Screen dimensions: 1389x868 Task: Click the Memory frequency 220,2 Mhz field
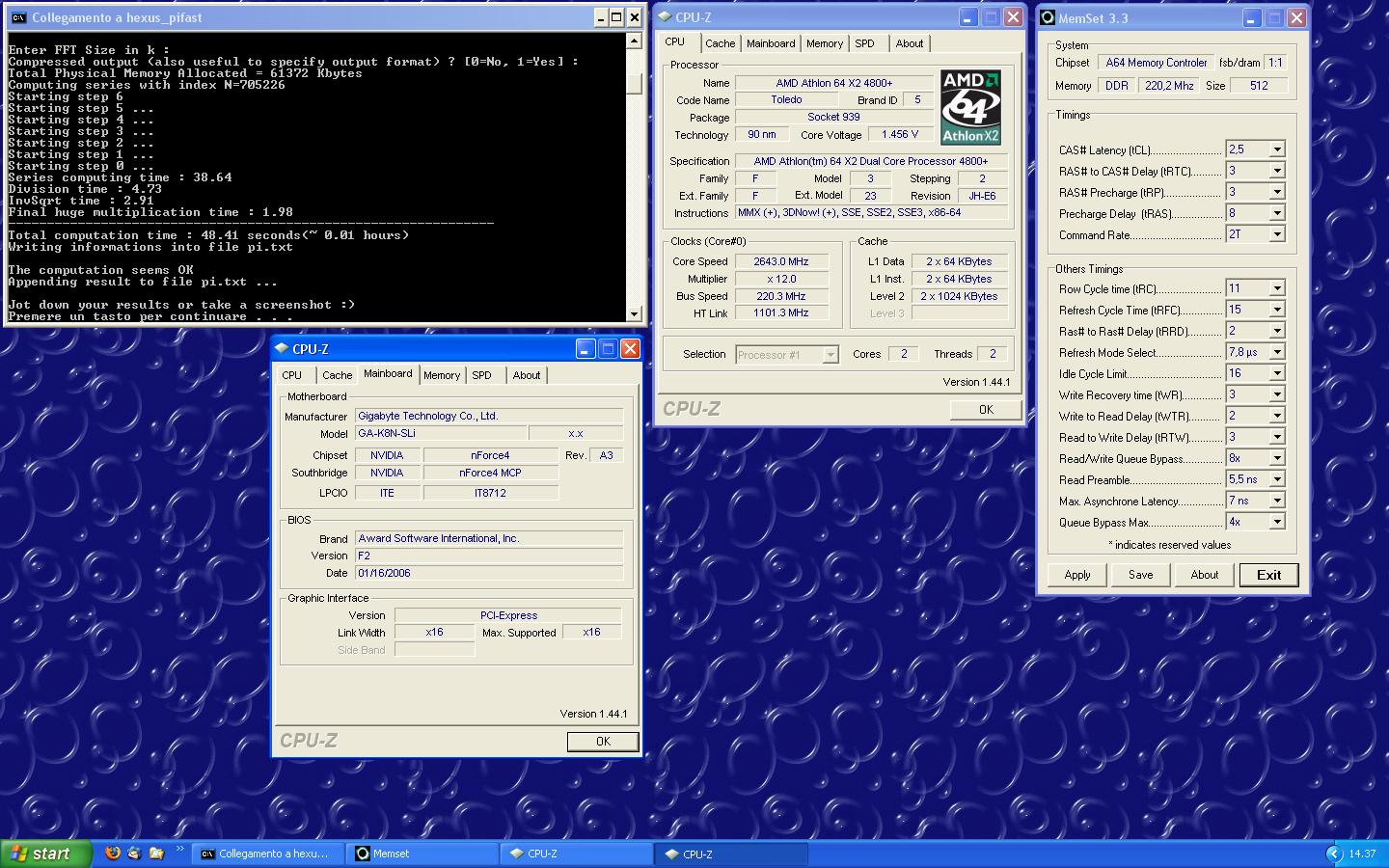click(1169, 86)
